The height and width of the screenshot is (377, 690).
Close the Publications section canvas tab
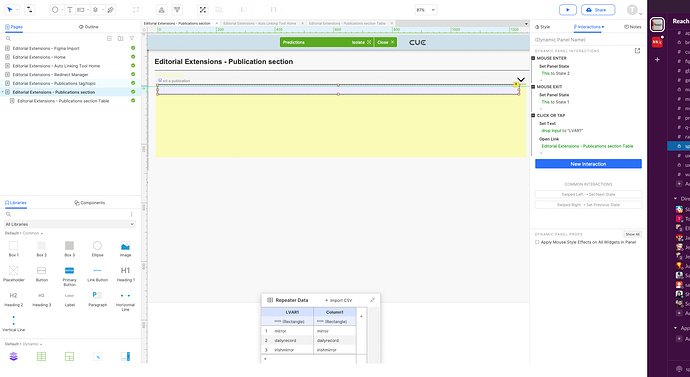[x=217, y=23]
